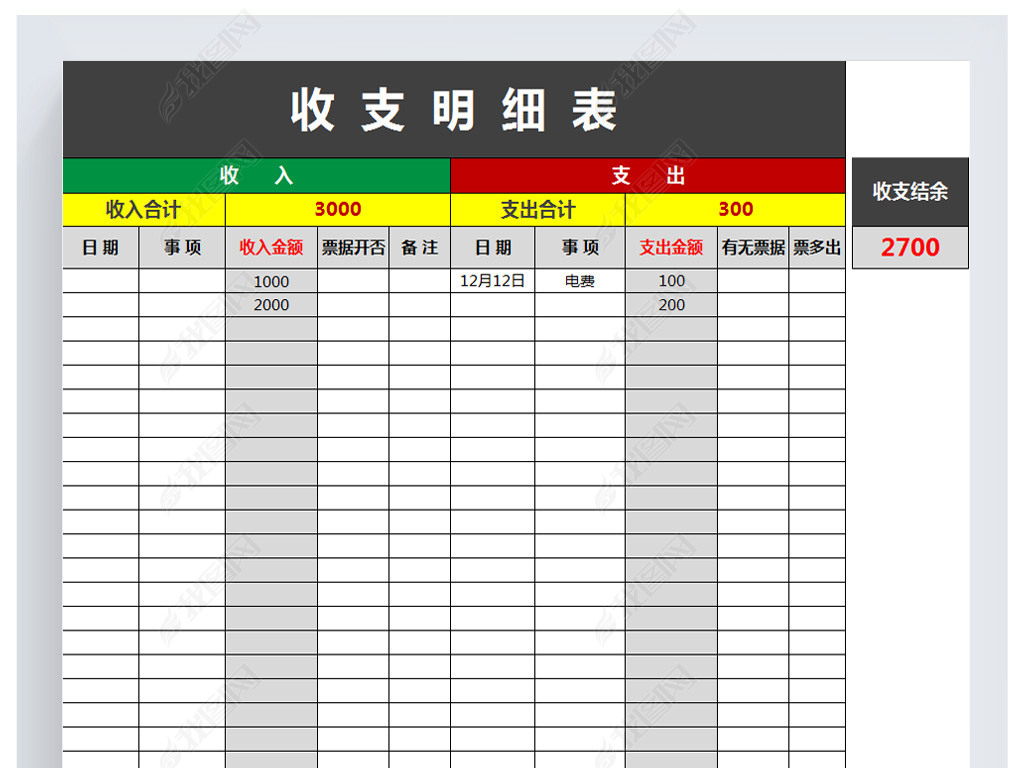The width and height of the screenshot is (1024, 768).
Task: Click the date cell showing 12月12日
Action: click(492, 281)
